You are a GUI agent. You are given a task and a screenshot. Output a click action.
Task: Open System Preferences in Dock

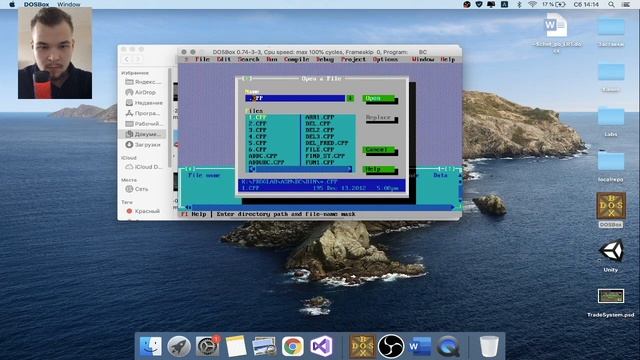[x=207, y=347]
